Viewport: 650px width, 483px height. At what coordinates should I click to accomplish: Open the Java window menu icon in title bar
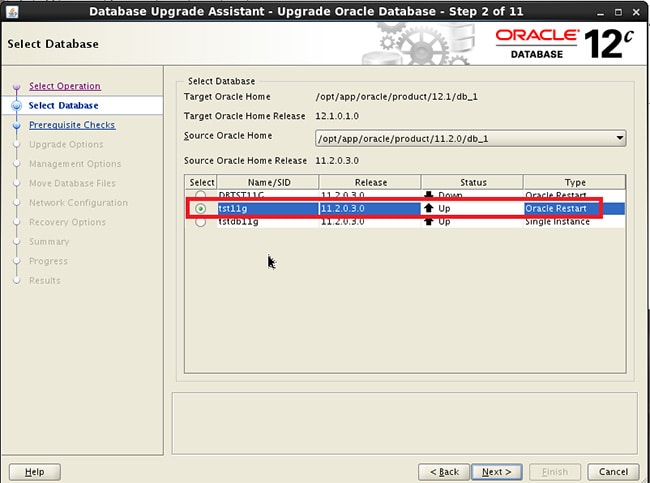(12, 12)
